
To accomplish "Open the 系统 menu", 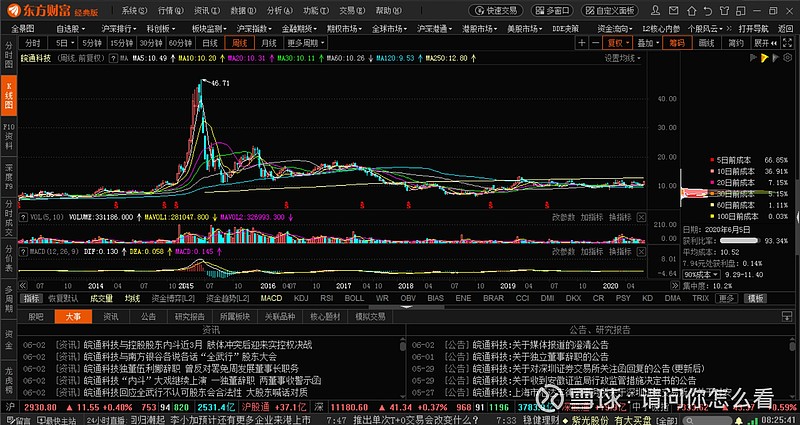I will coord(134,10).
